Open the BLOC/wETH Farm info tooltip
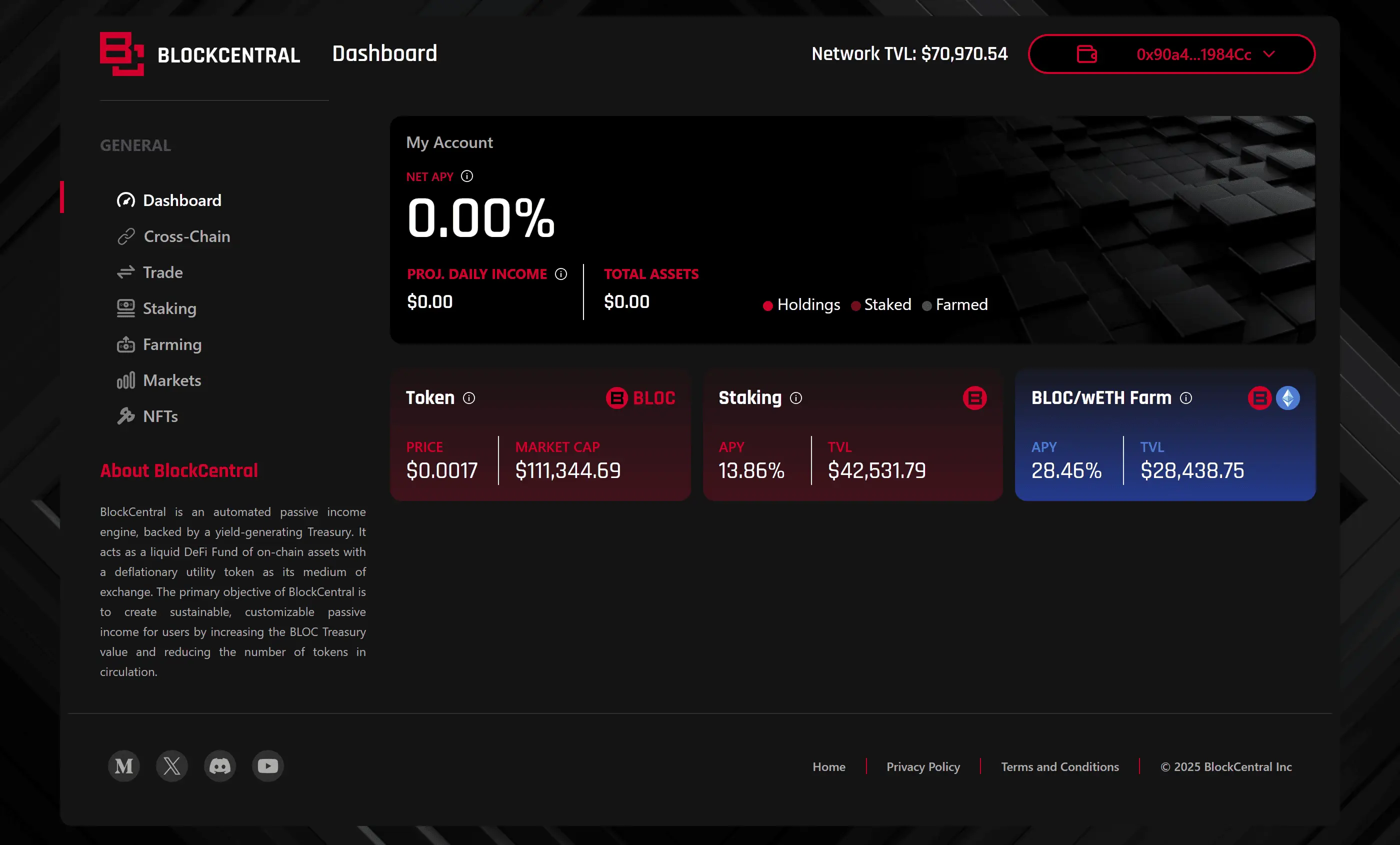The width and height of the screenshot is (1400, 845). [1186, 398]
